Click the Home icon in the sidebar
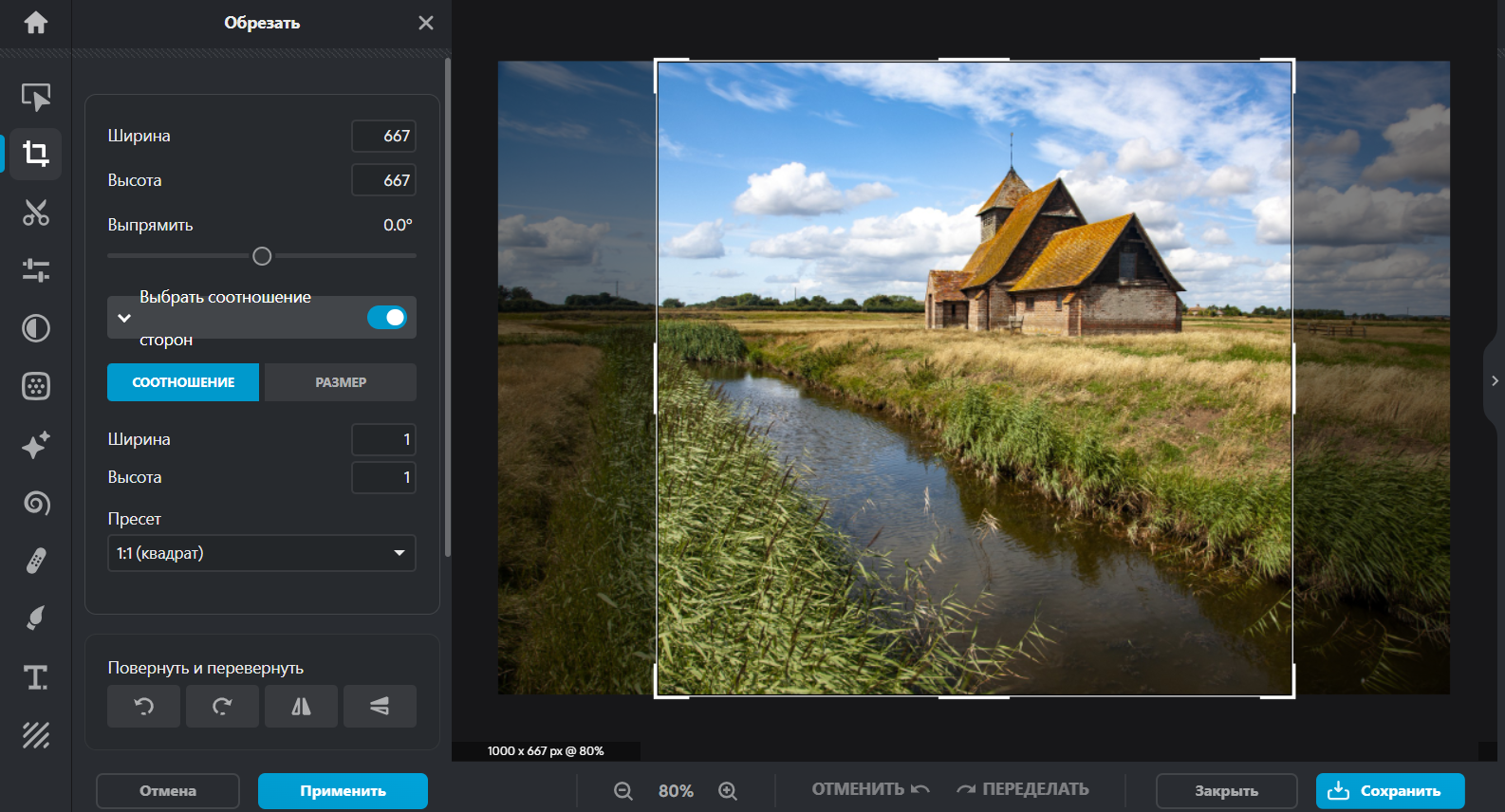The height and width of the screenshot is (812, 1505). coord(36,23)
